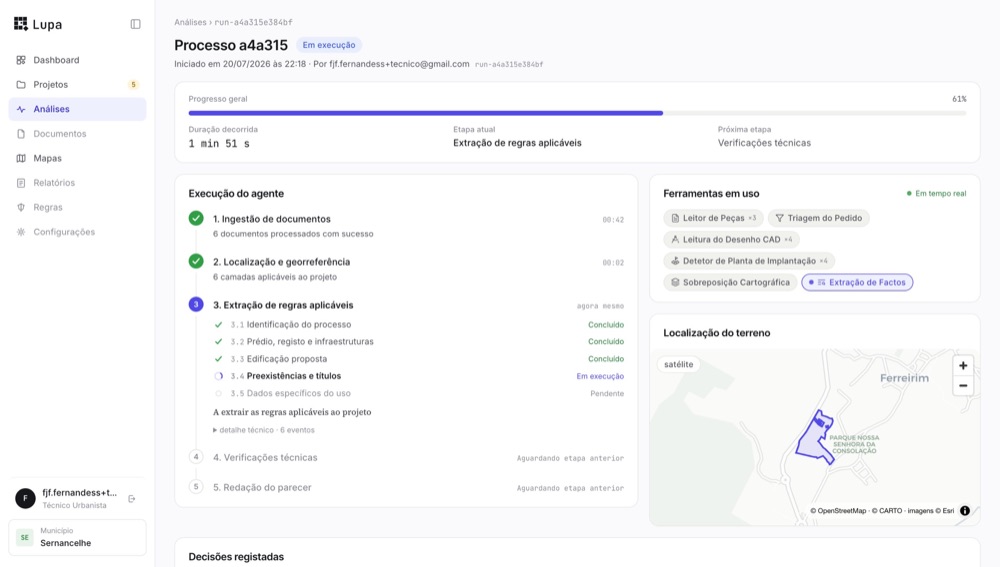This screenshot has height=567, width=1000.
Task: Click the Relatórios report icon
Action: pyautogui.click(x=21, y=183)
